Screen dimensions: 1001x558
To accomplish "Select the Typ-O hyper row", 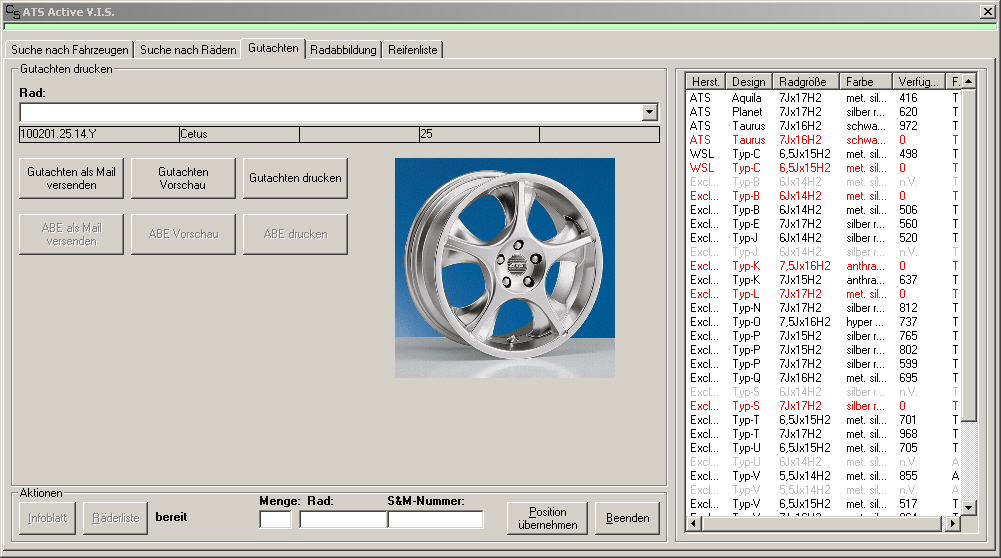I will click(824, 322).
